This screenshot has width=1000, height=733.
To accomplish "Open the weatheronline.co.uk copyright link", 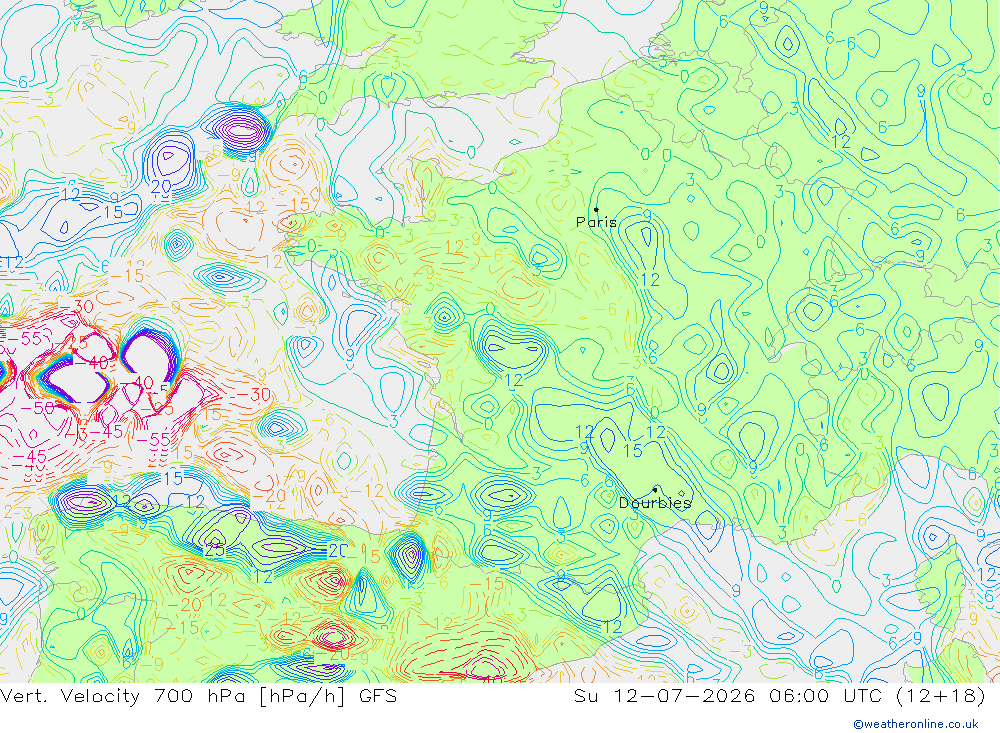I will 916,723.
